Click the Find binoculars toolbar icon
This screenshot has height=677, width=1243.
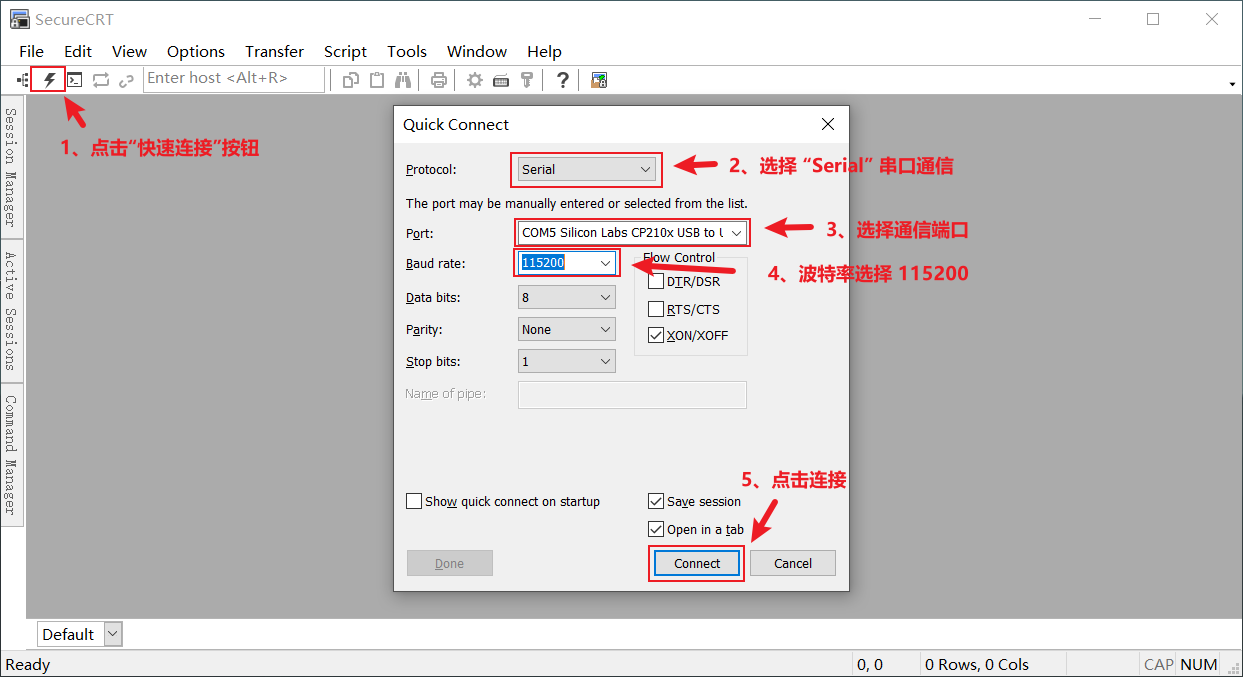(x=404, y=80)
